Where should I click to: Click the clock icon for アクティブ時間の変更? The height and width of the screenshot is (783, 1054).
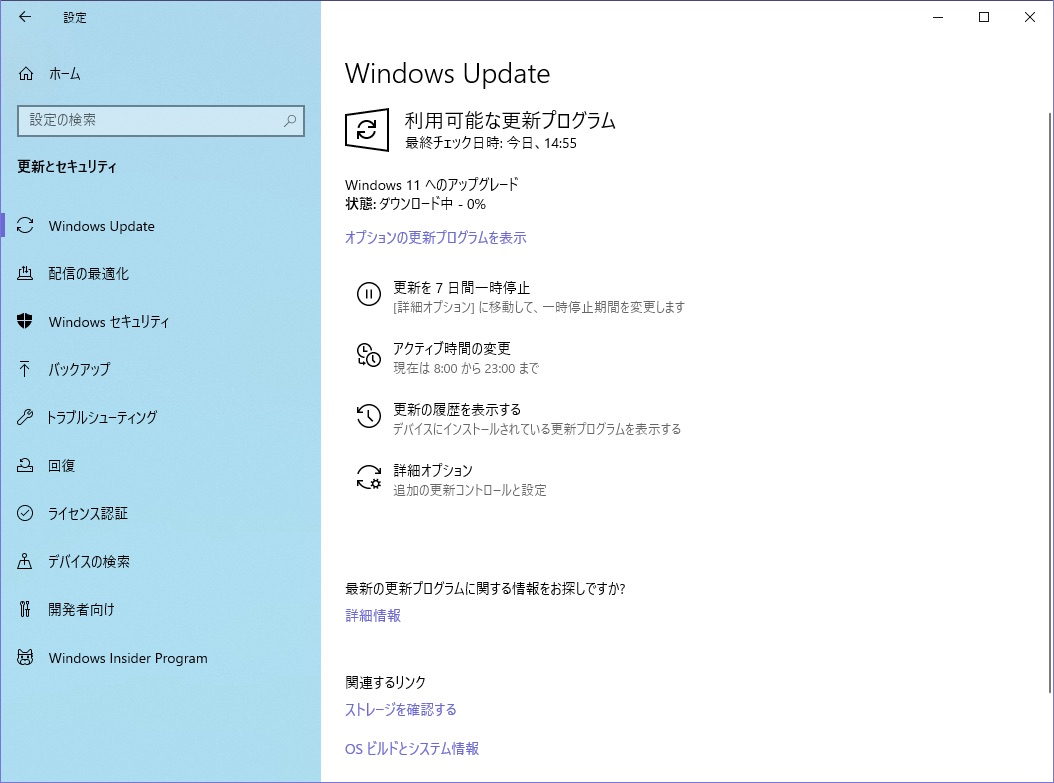click(x=368, y=355)
